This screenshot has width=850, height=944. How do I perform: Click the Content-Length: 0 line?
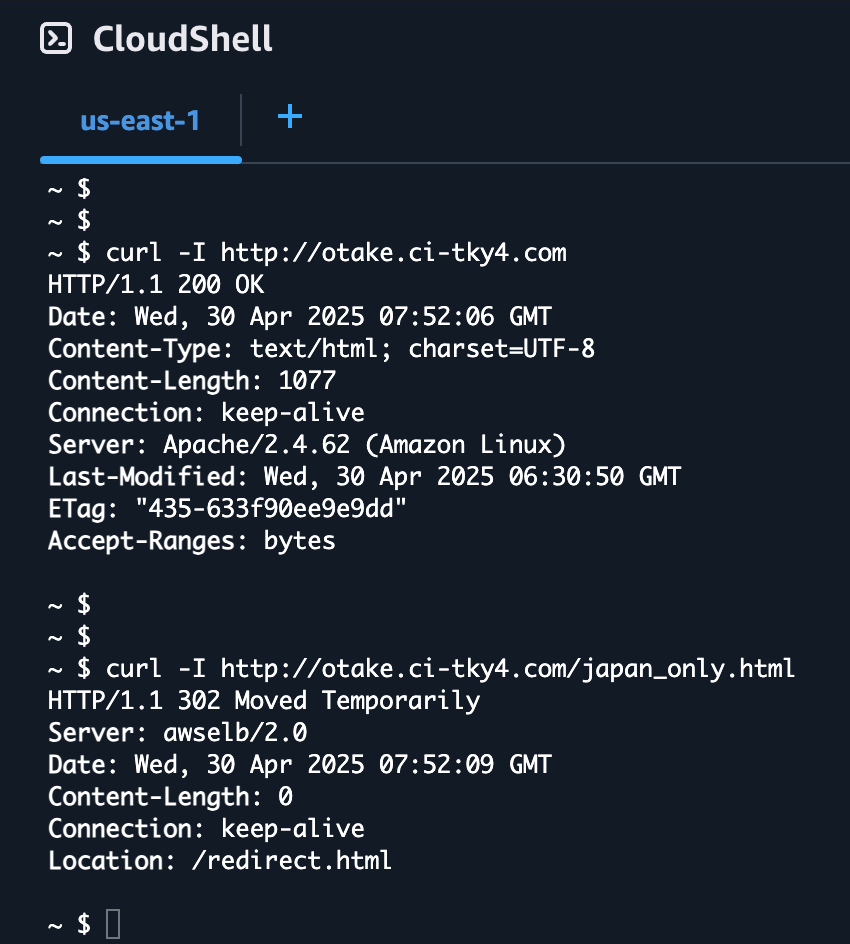(x=170, y=796)
